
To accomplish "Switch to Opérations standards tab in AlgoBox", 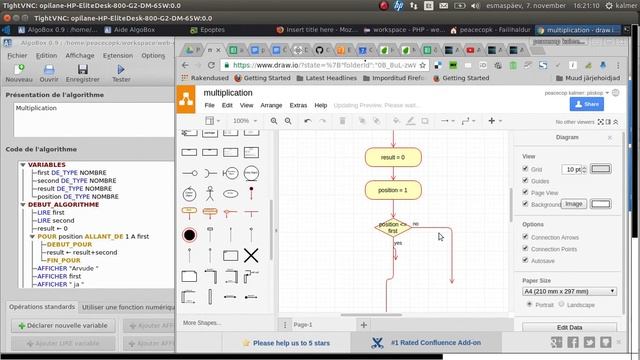I will click(x=42, y=307).
